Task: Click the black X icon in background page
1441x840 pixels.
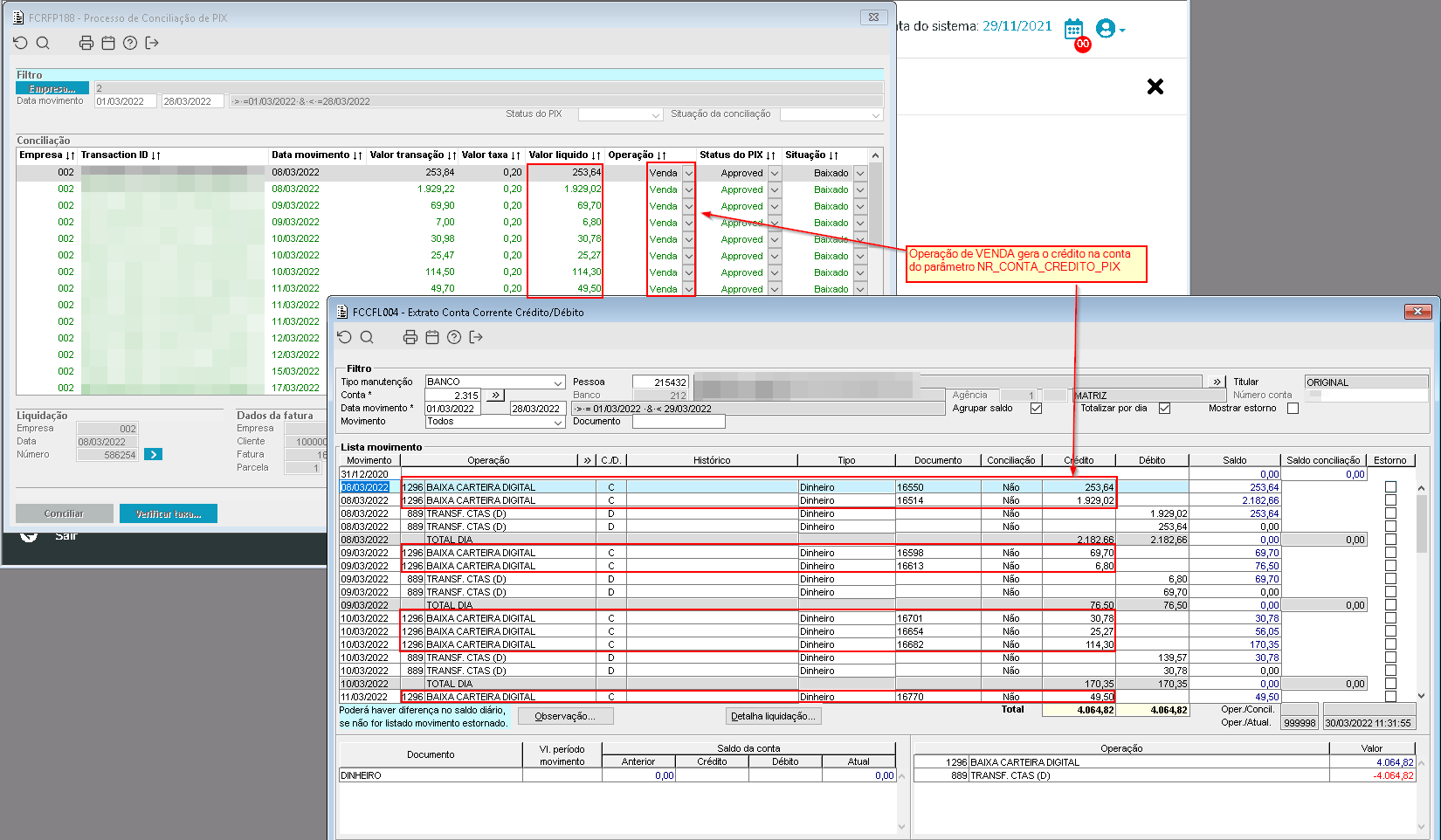Action: pos(1155,86)
